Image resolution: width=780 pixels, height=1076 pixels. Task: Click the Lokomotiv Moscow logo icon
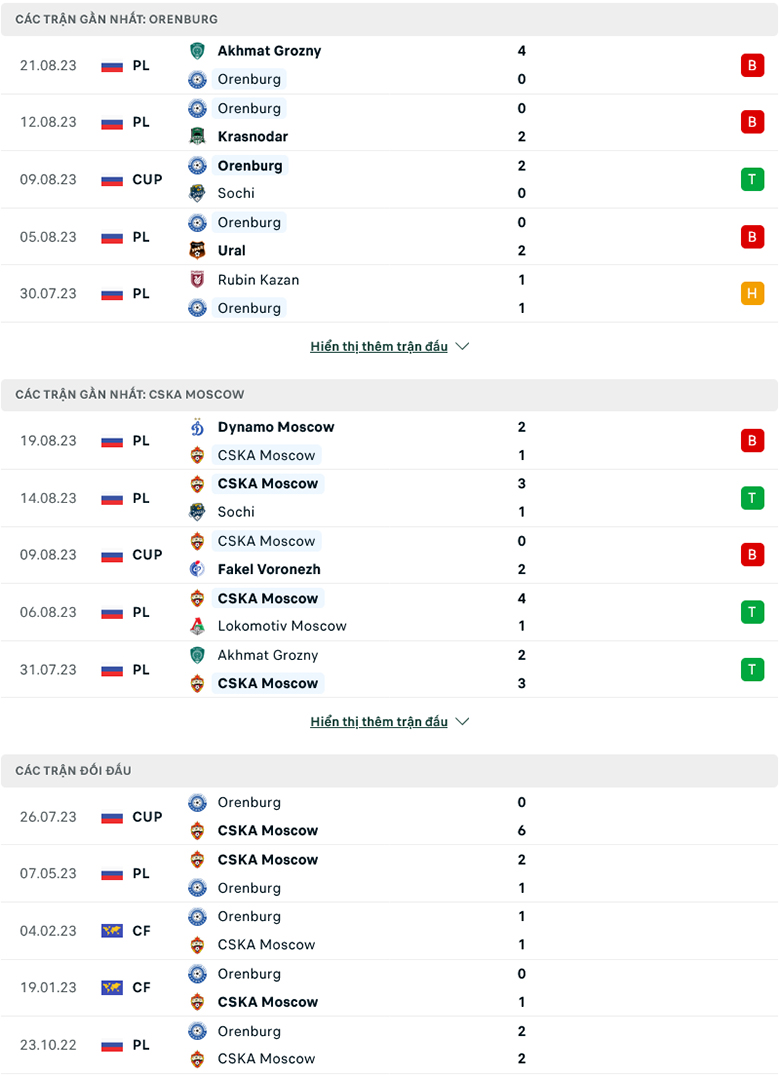click(197, 626)
